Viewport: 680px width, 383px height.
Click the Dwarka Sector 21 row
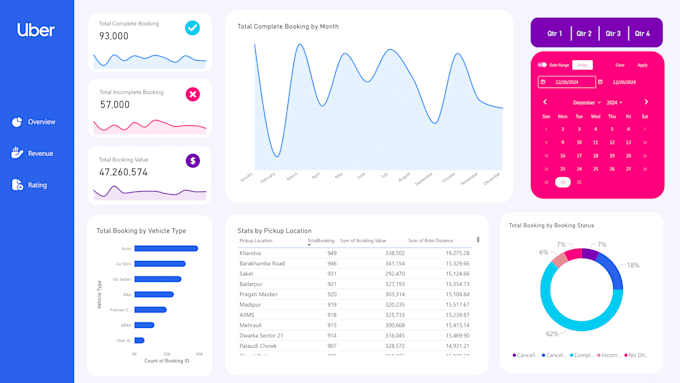tap(354, 335)
